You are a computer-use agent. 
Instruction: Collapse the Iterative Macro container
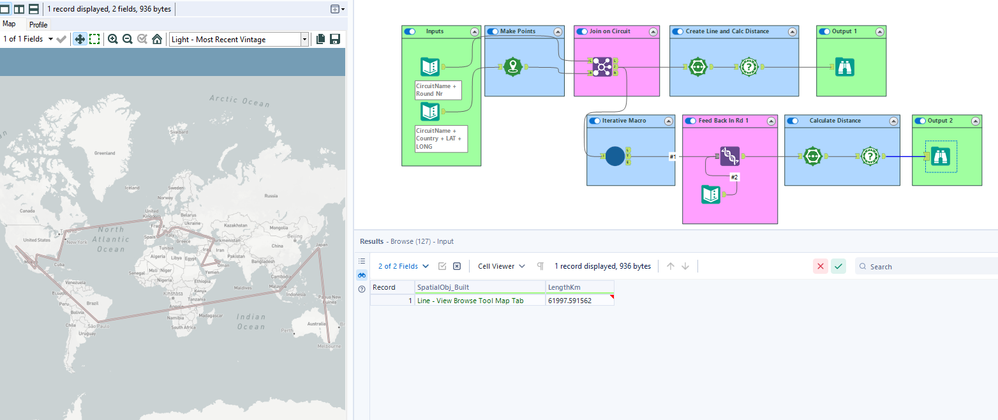[x=668, y=120]
